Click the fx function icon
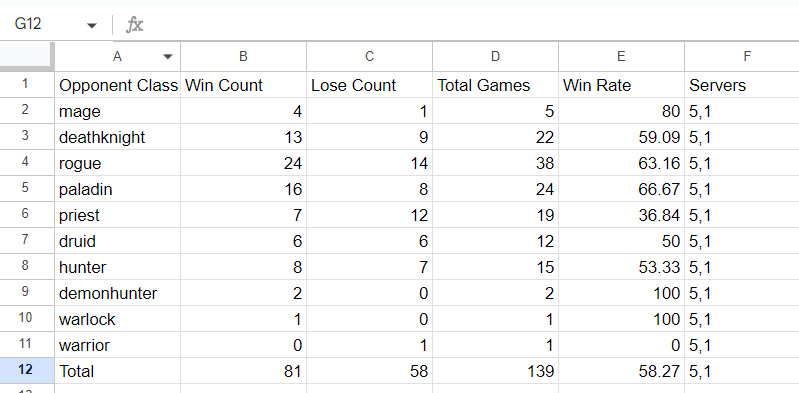 tap(135, 24)
